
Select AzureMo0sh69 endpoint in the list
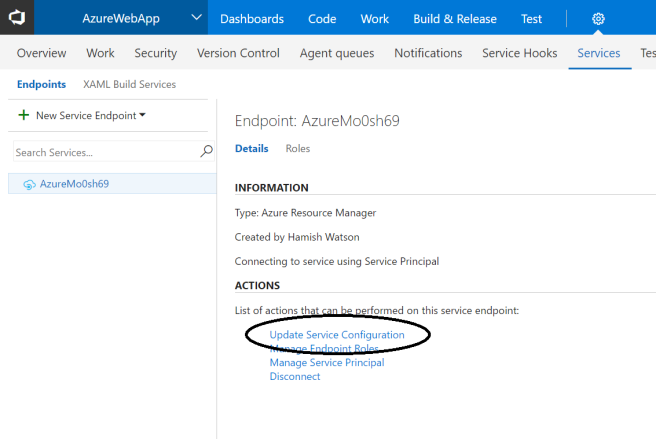pyautogui.click(x=74, y=184)
